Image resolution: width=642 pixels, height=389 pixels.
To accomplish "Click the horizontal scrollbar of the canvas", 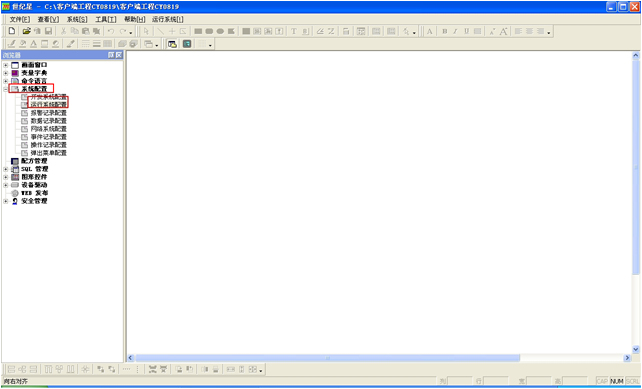I will click(x=328, y=358).
